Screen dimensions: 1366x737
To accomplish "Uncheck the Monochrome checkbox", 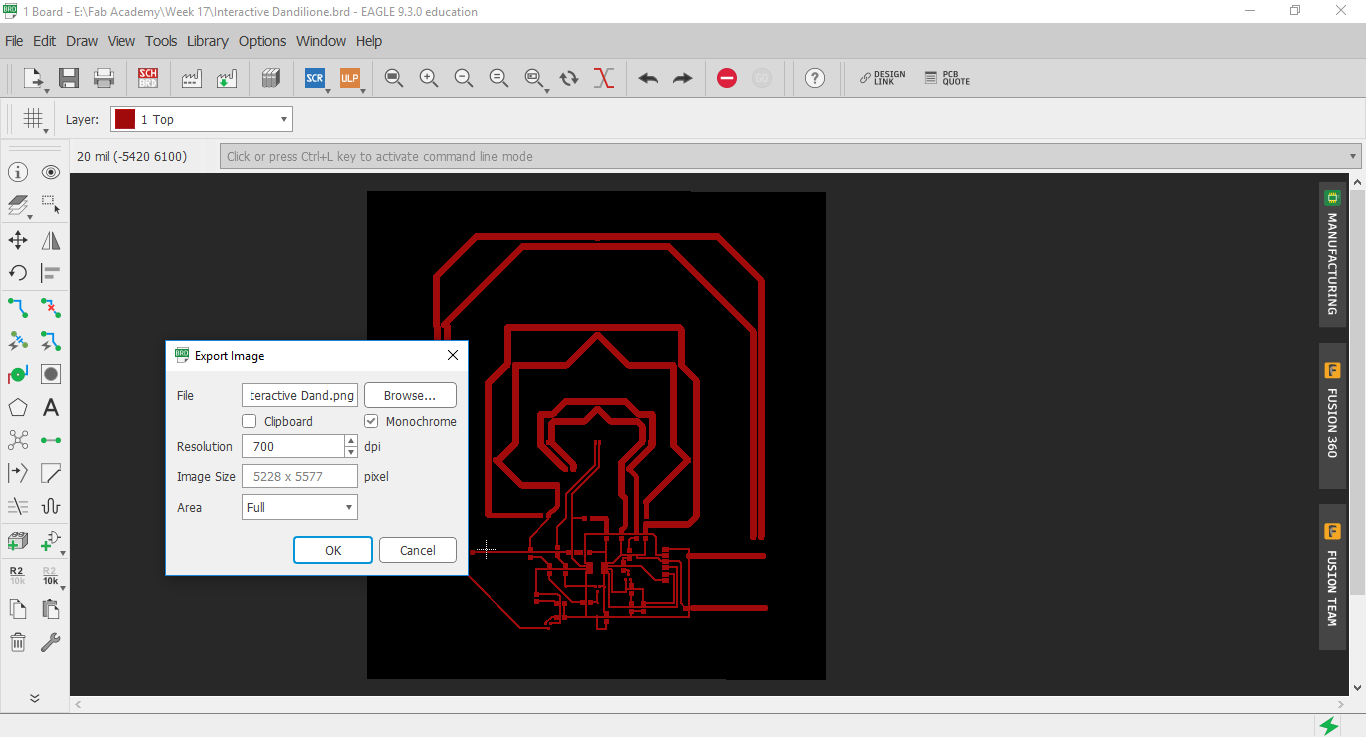I will point(371,422).
